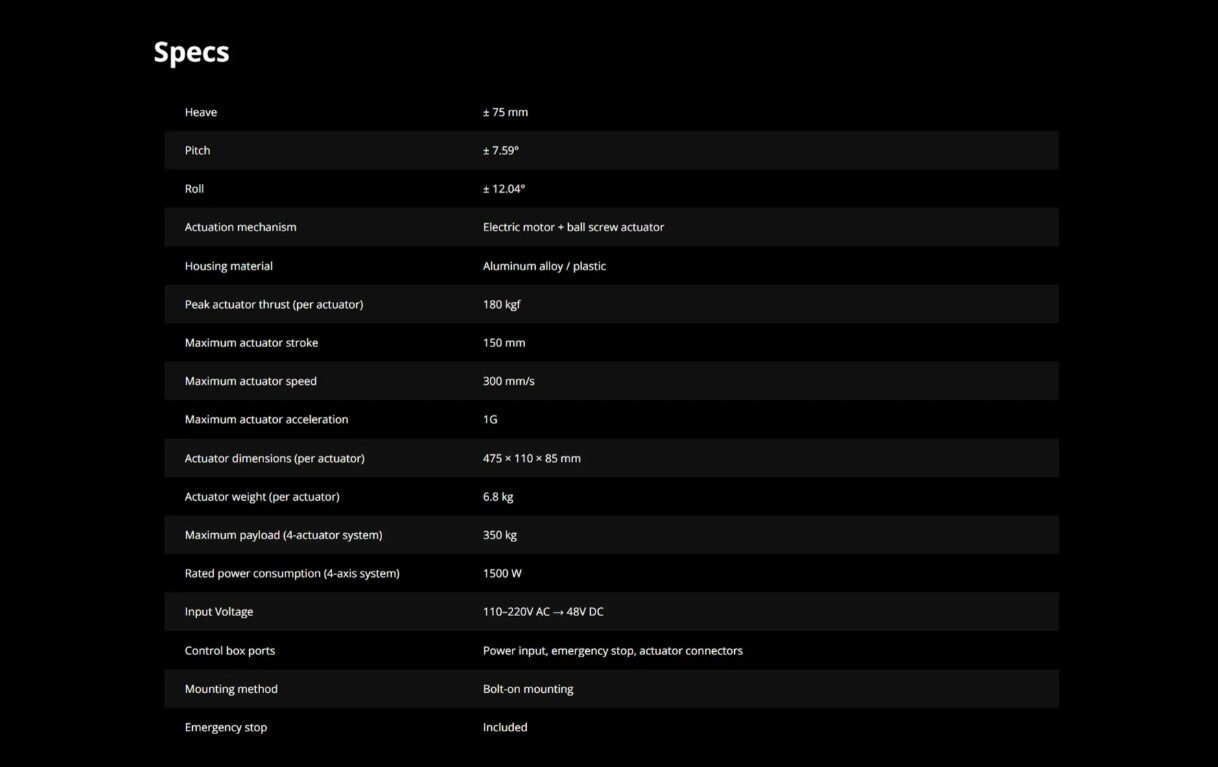
Task: Select Peak actuator thrust label
Action: coord(274,304)
